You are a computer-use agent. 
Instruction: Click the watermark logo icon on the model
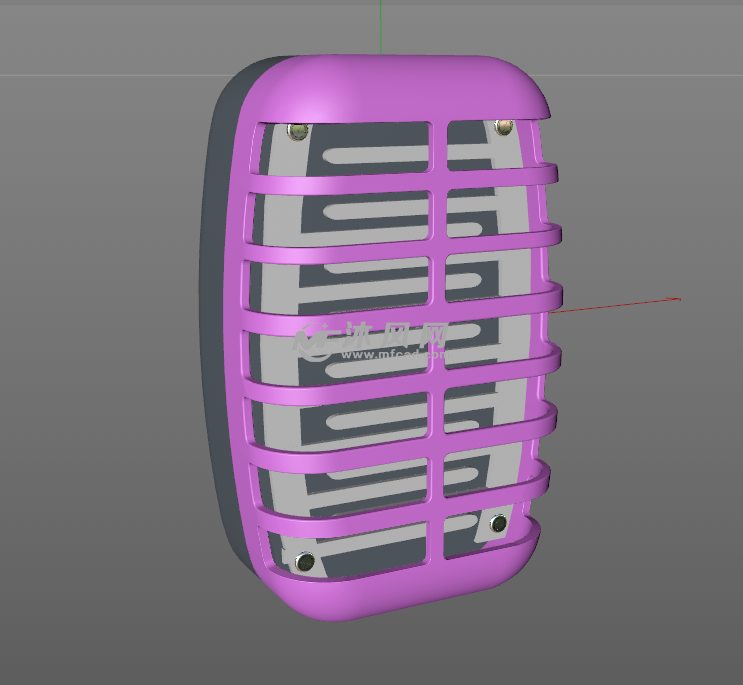tap(314, 341)
